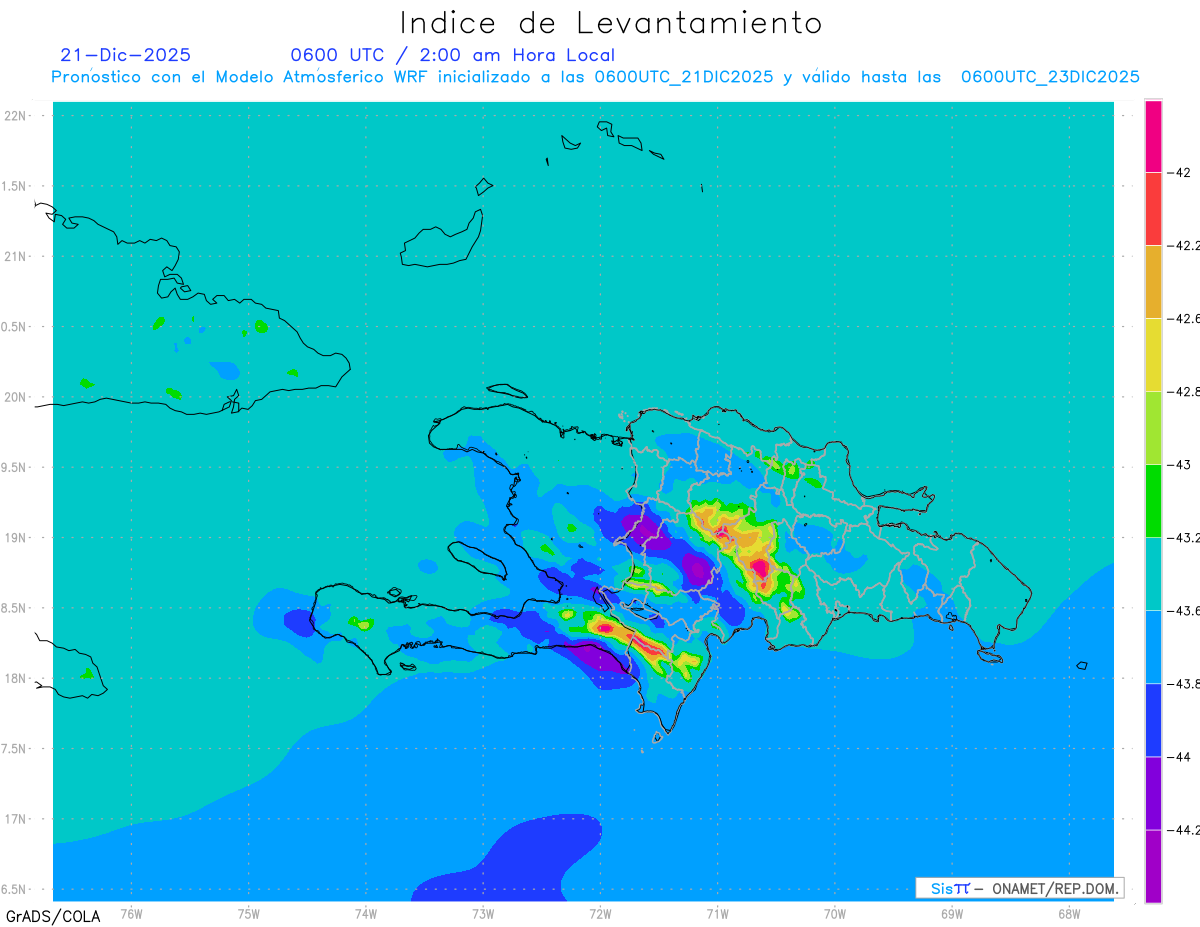Click the '-42.8' colorbar value
This screenshot has width=1200, height=927.
click(1184, 392)
